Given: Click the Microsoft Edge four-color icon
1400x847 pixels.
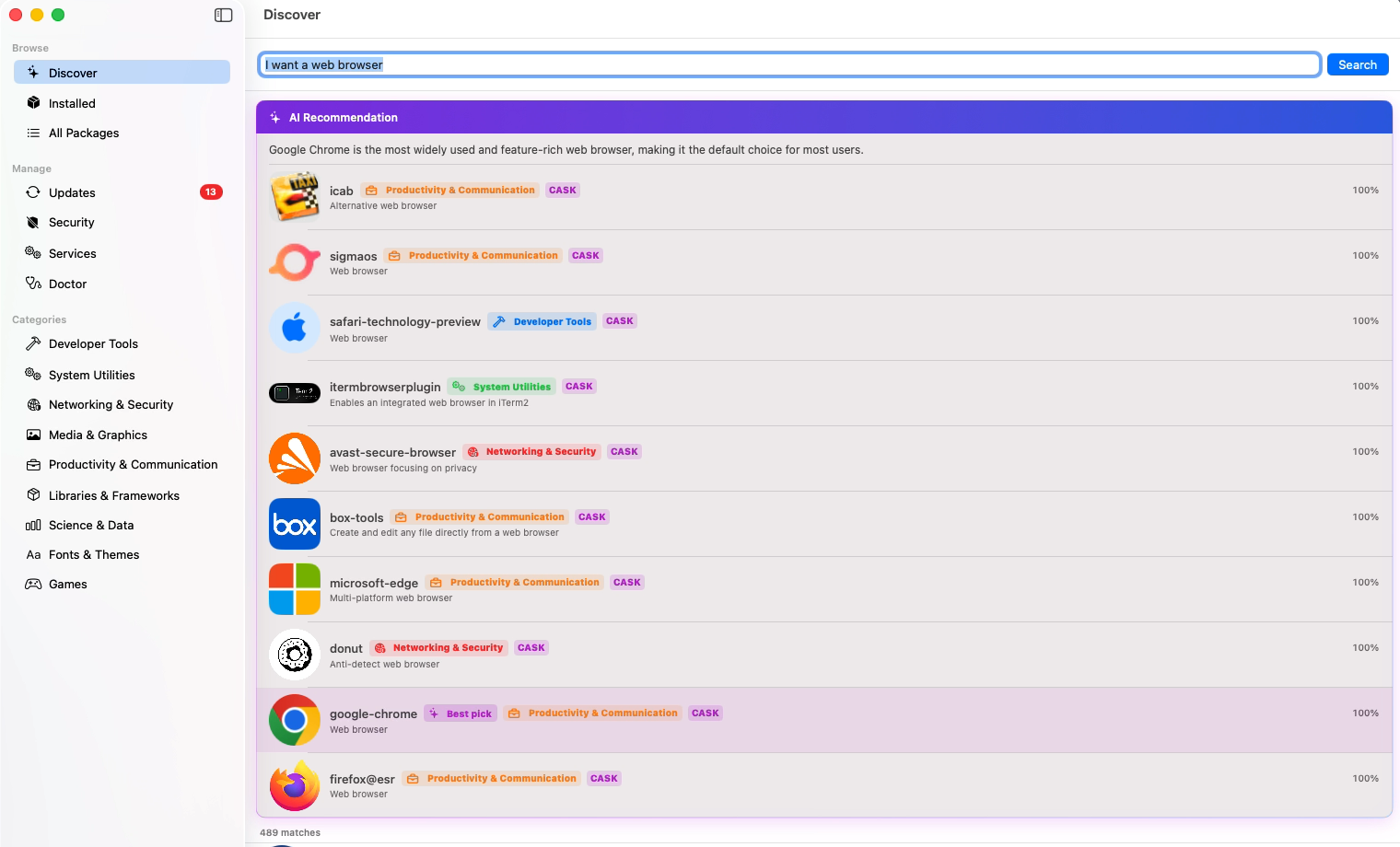Looking at the screenshot, I should pyautogui.click(x=295, y=589).
